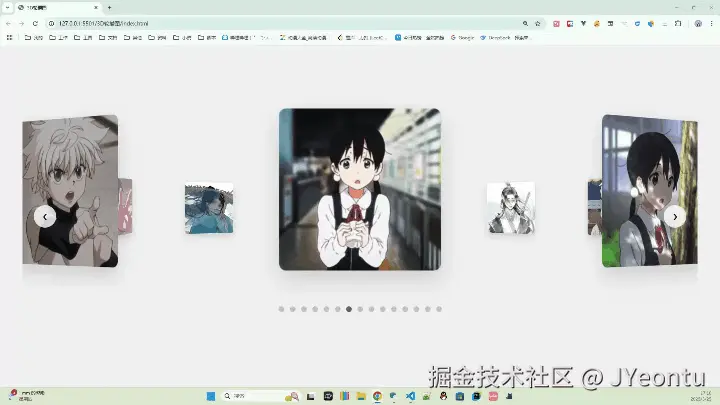Open the Chrome profile avatar

click(x=698, y=23)
